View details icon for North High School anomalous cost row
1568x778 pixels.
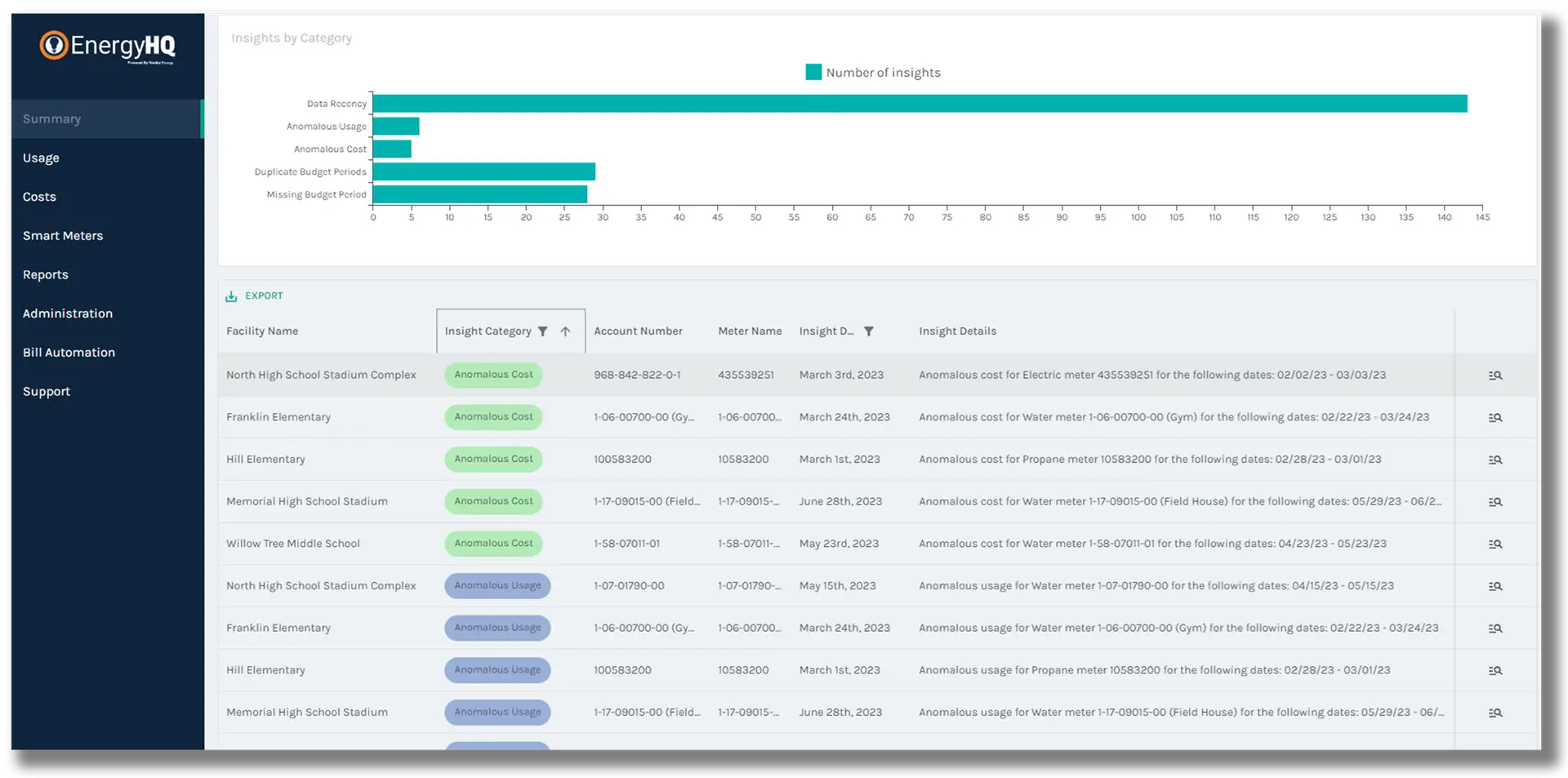click(1494, 376)
